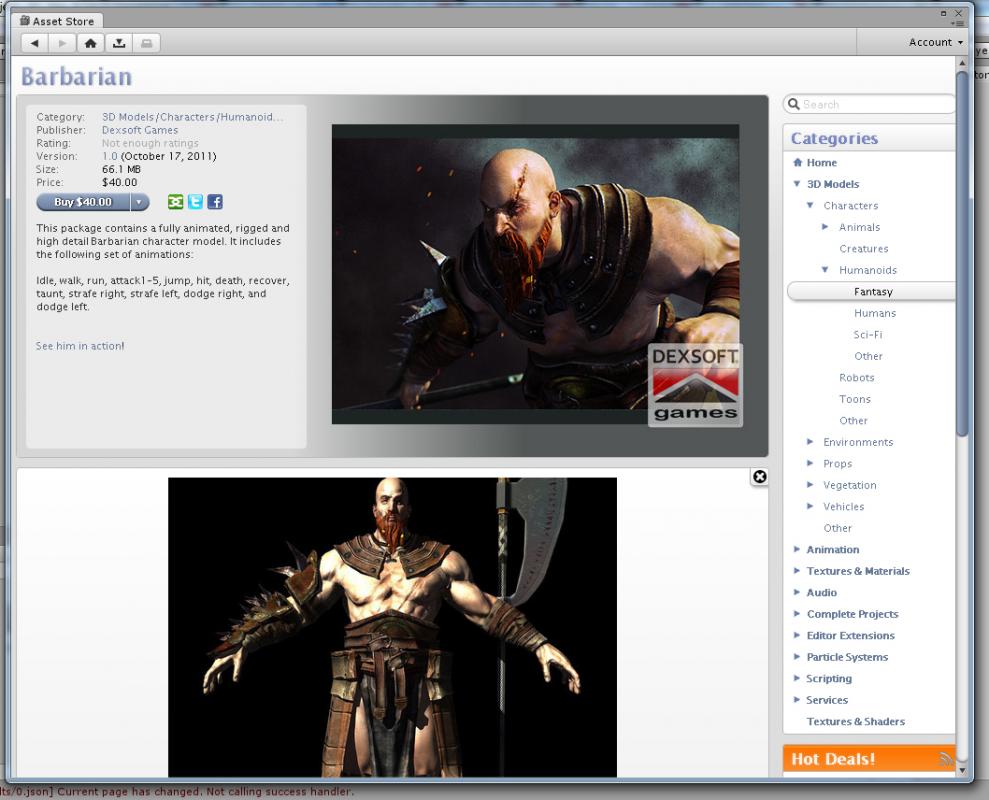Click the vertical scrollbar thumb

point(962,254)
